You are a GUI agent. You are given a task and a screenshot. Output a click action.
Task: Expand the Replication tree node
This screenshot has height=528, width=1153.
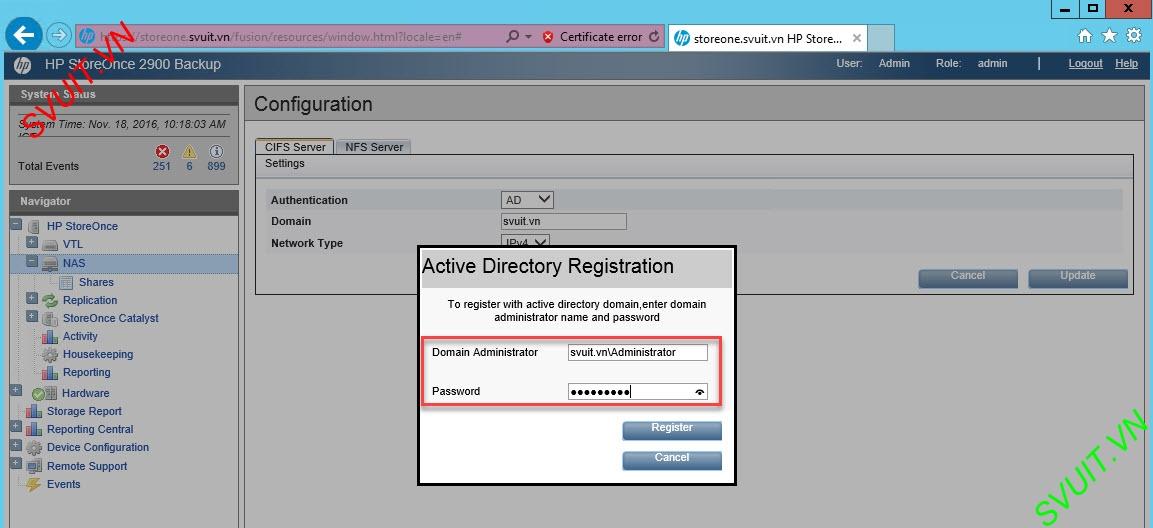pyautogui.click(x=32, y=298)
